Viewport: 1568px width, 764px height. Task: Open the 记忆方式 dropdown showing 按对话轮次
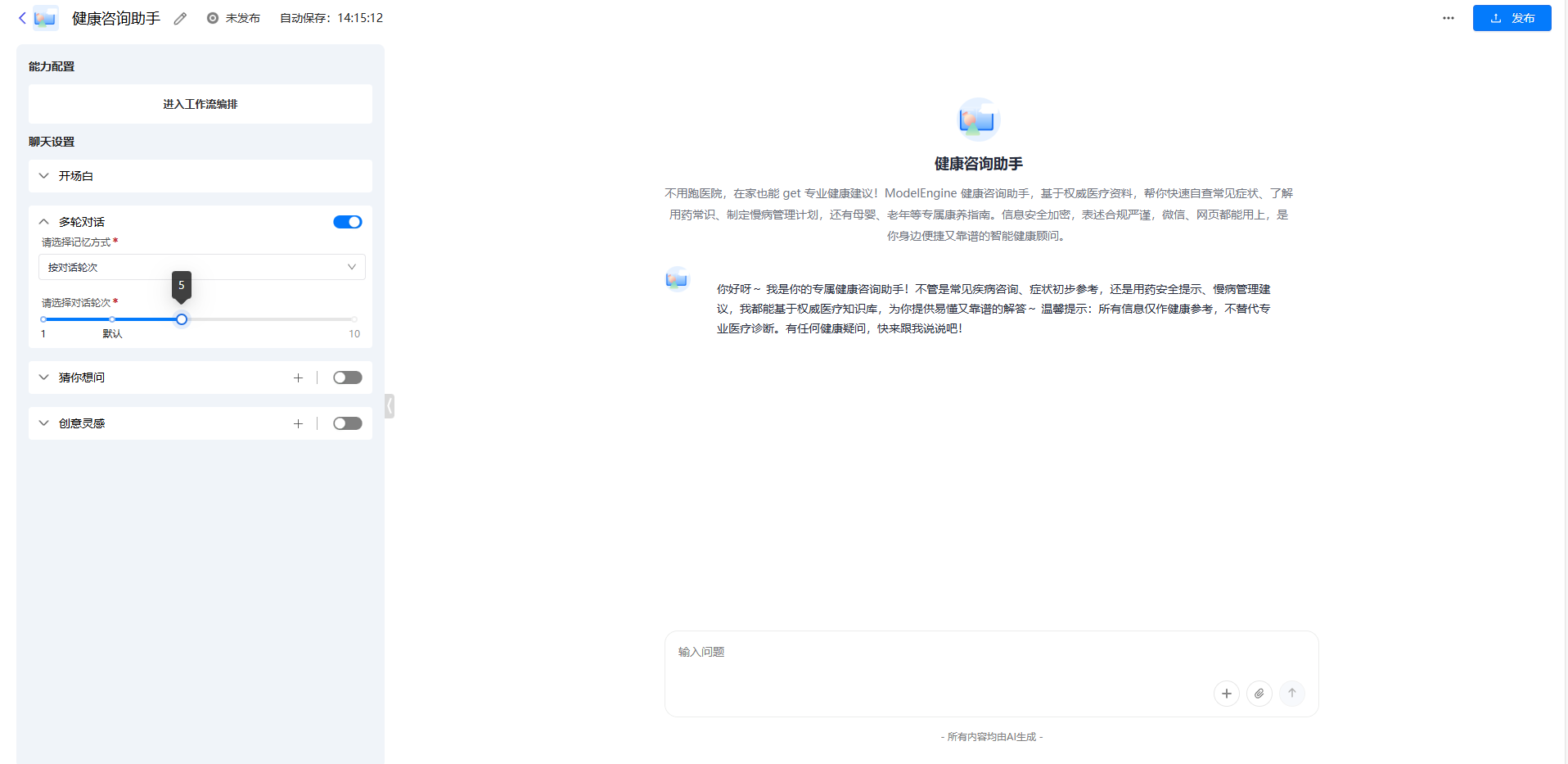(x=201, y=266)
